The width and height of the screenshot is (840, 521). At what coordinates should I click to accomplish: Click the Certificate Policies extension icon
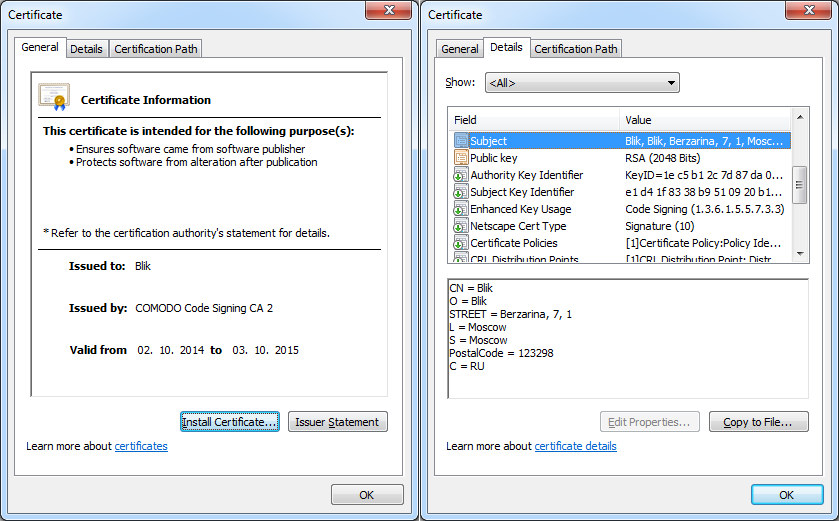point(461,243)
